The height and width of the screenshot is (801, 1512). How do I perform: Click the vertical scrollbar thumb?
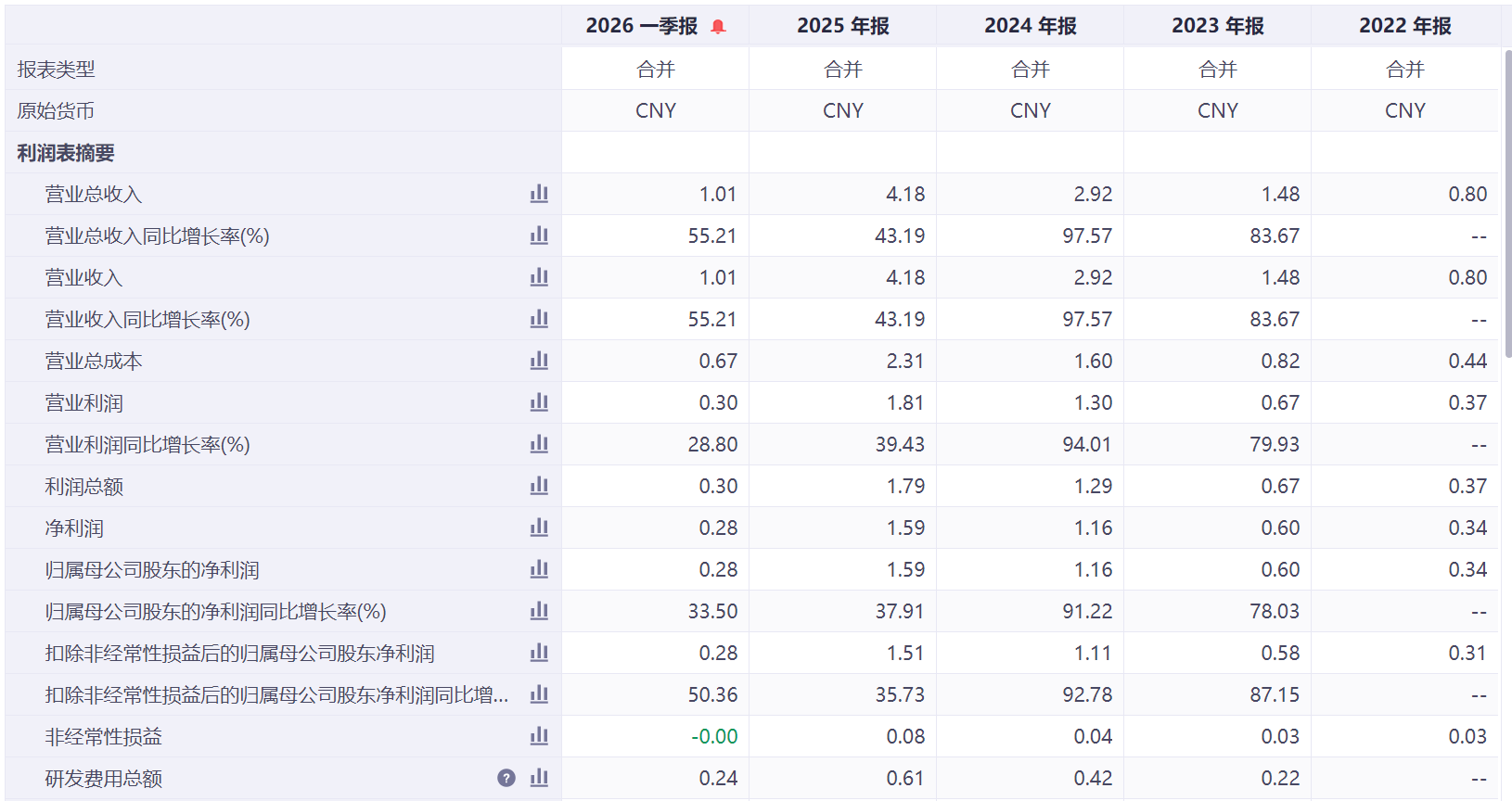coord(1508,204)
